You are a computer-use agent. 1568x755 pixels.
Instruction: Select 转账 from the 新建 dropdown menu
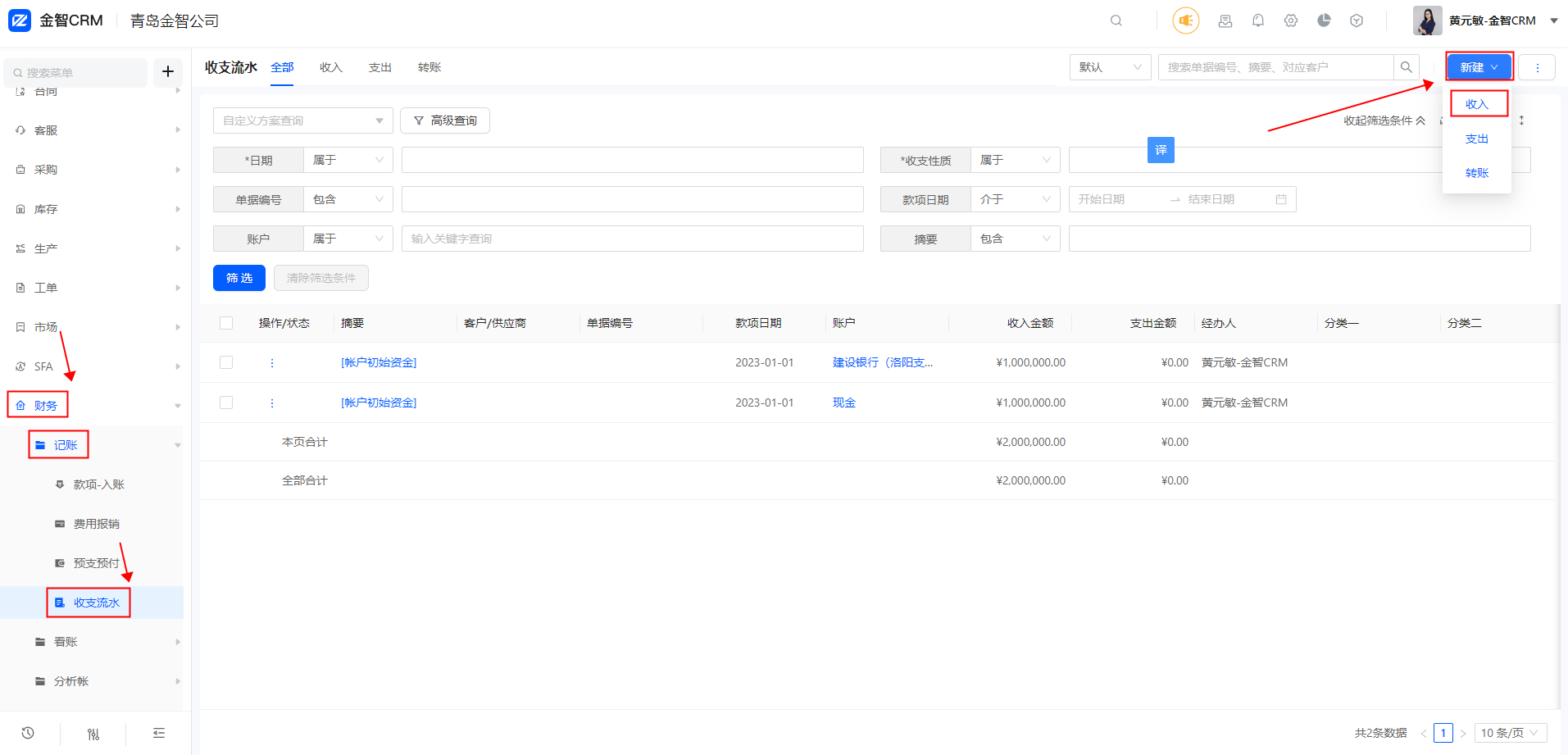pos(1476,173)
